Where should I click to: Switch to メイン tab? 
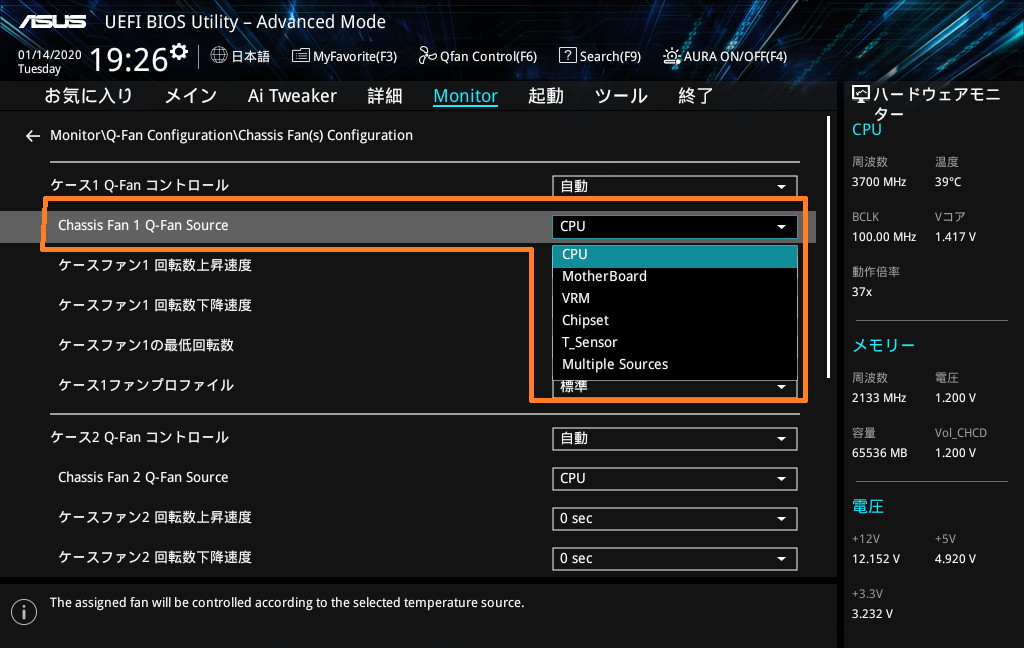pos(191,96)
